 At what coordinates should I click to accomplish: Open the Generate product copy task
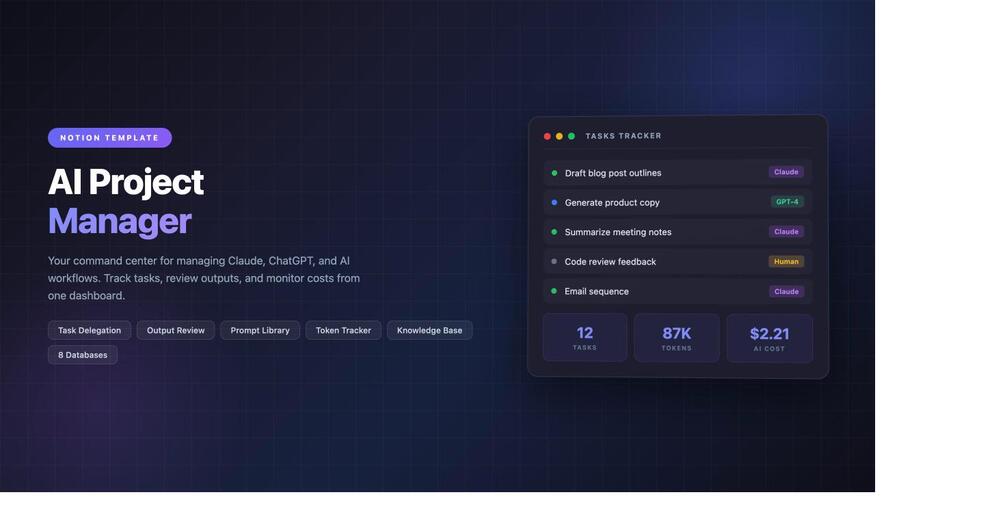coord(677,202)
